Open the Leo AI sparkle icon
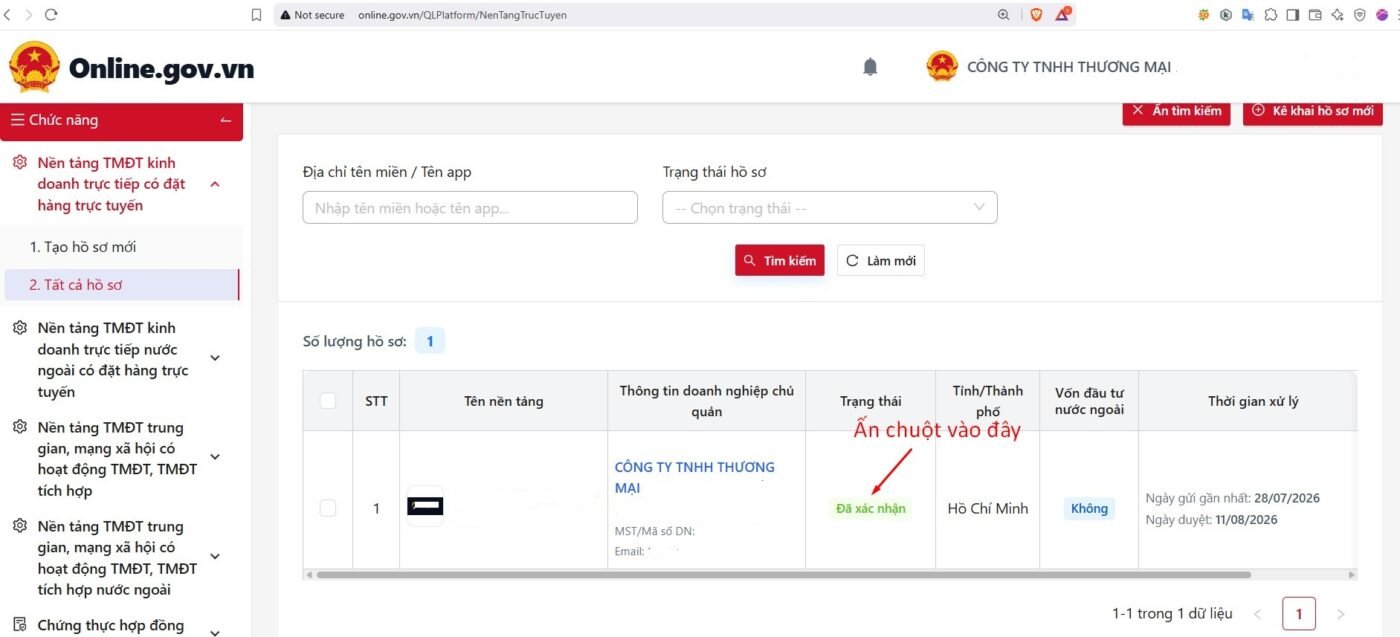The width and height of the screenshot is (1400, 637). click(1337, 15)
